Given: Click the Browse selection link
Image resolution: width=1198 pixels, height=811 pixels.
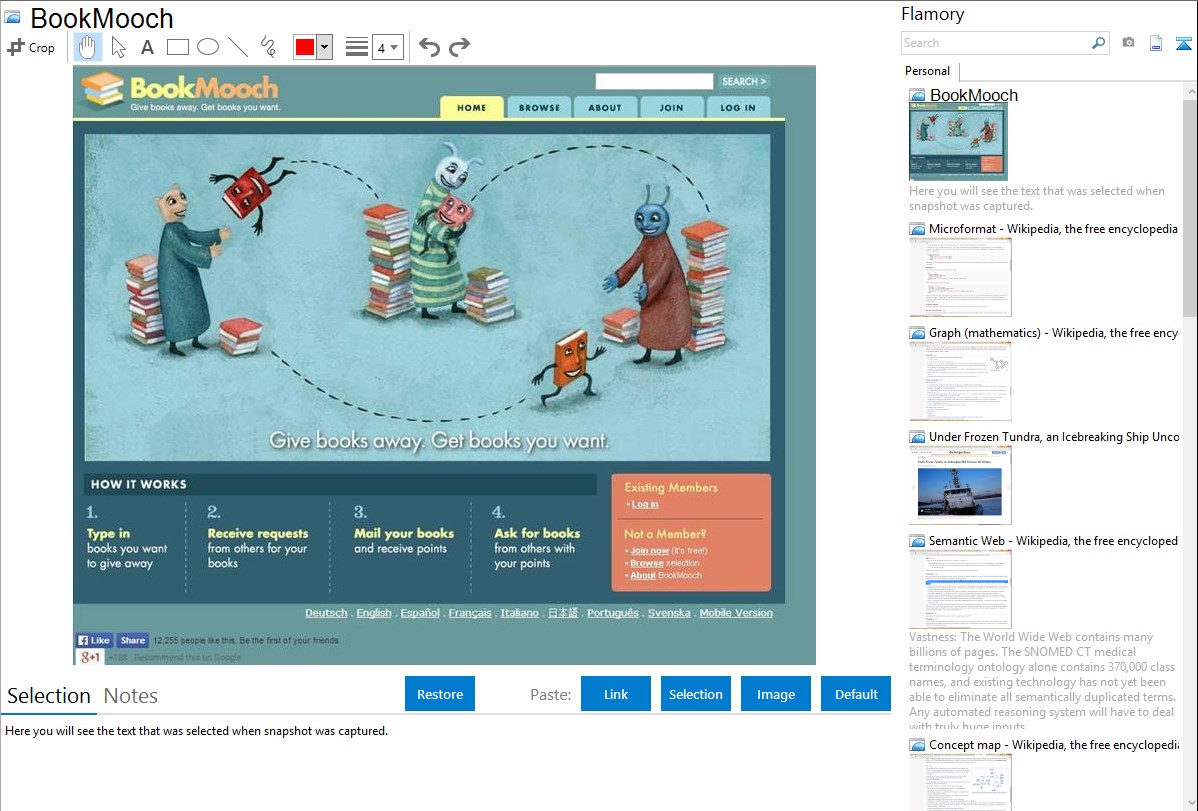Looking at the screenshot, I should [x=646, y=563].
